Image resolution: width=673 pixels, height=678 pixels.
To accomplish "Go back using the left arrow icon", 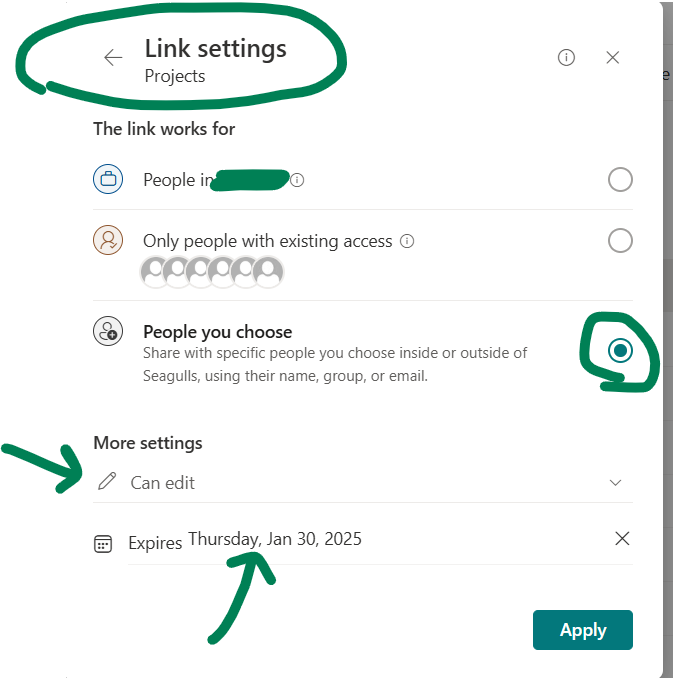I will click(113, 58).
